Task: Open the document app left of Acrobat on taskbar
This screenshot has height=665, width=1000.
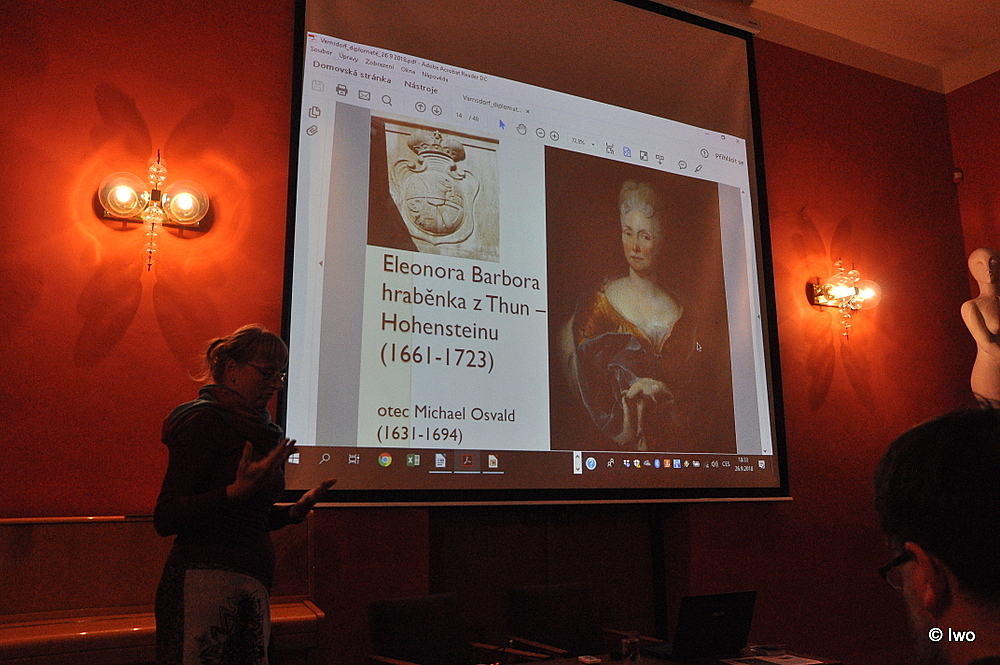Action: pyautogui.click(x=440, y=460)
